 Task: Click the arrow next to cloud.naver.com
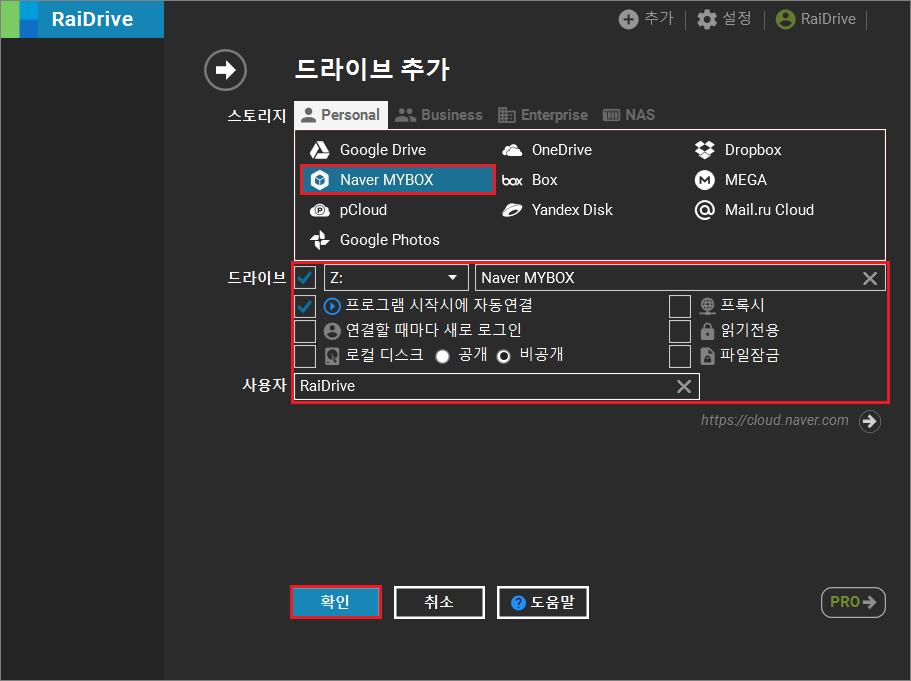(870, 421)
